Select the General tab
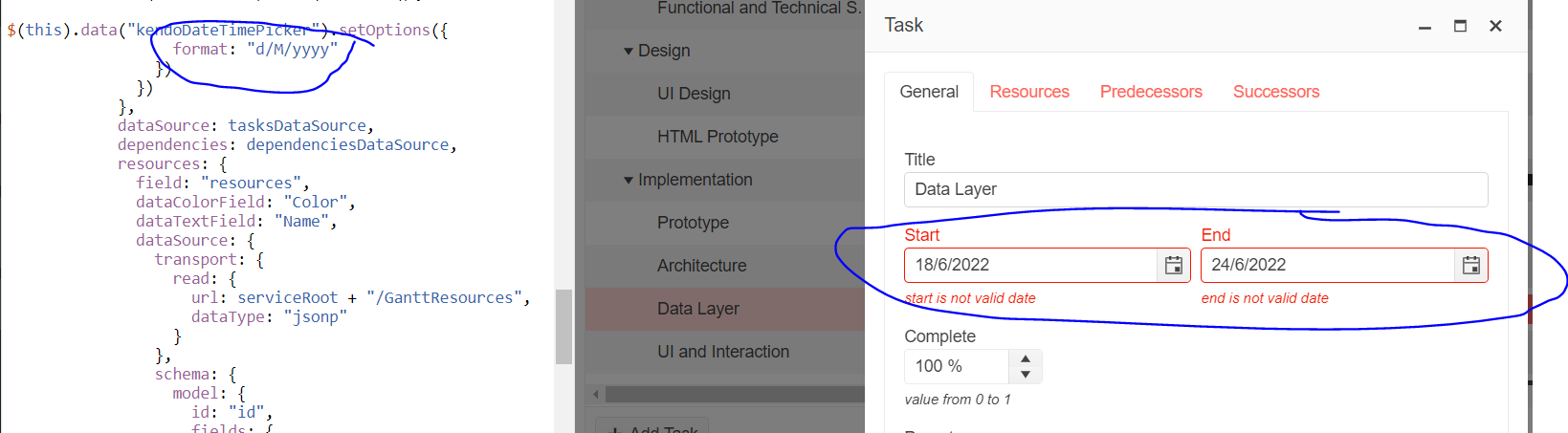The image size is (1568, 433). tap(929, 92)
